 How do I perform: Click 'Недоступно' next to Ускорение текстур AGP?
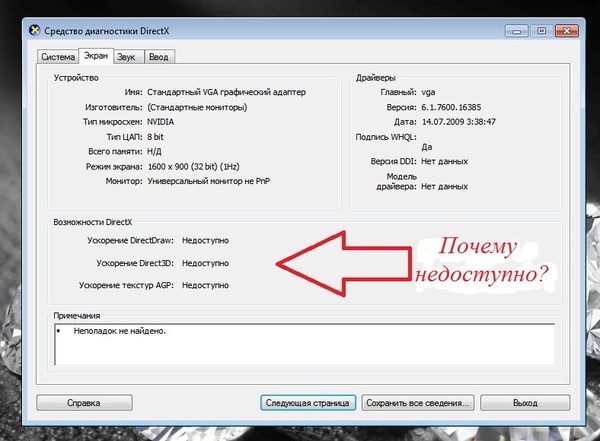pyautogui.click(x=205, y=285)
